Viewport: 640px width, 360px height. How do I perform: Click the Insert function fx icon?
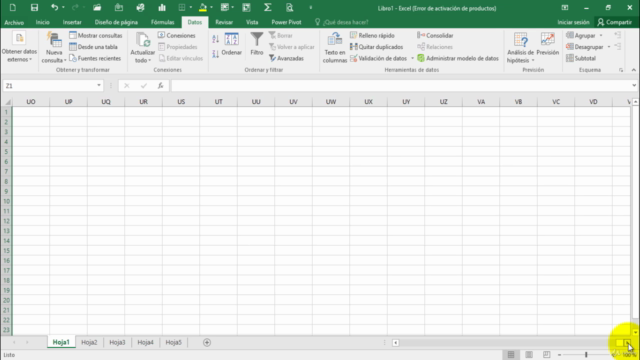coord(160,85)
